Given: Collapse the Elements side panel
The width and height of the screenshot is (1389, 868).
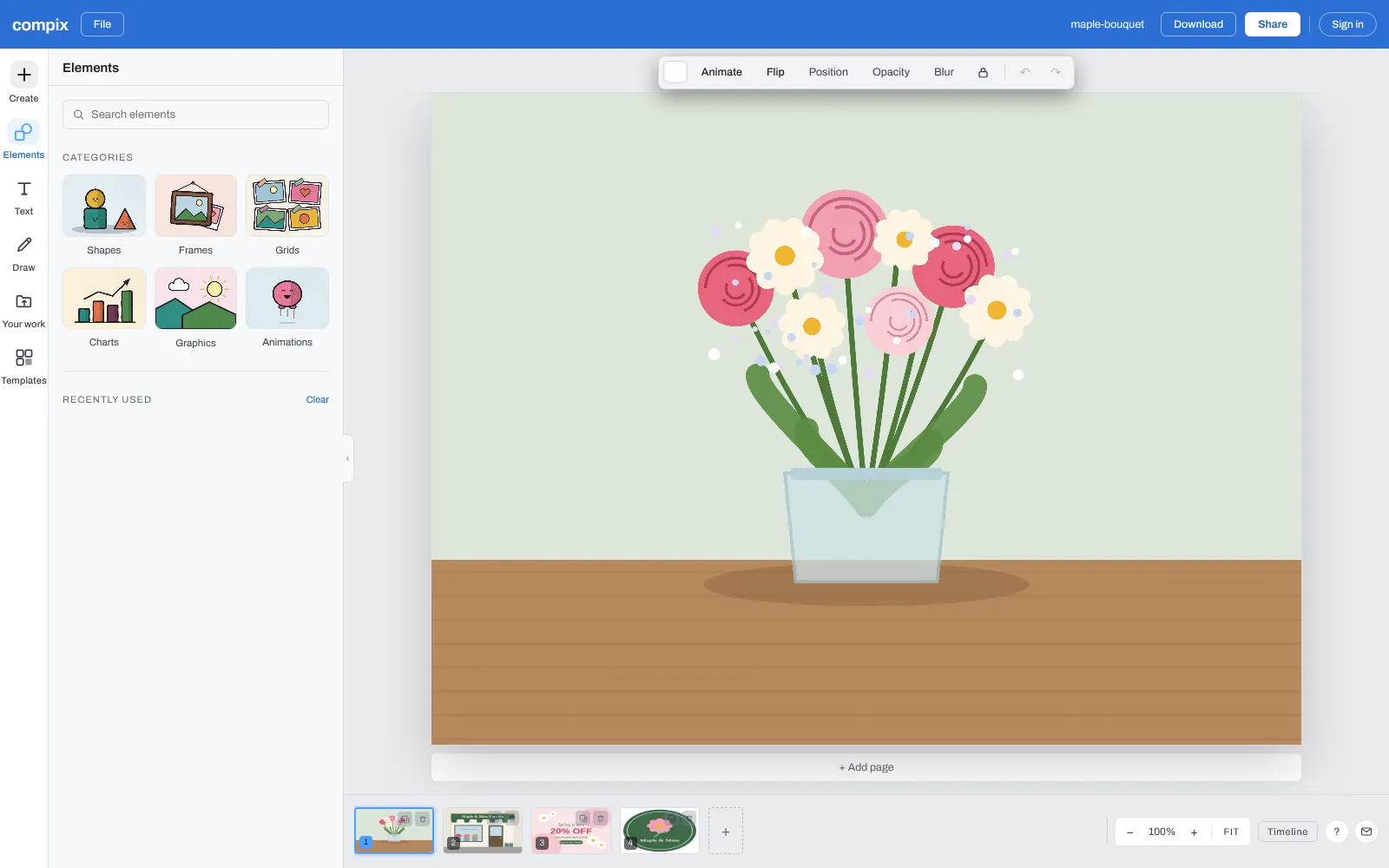Looking at the screenshot, I should [x=348, y=458].
